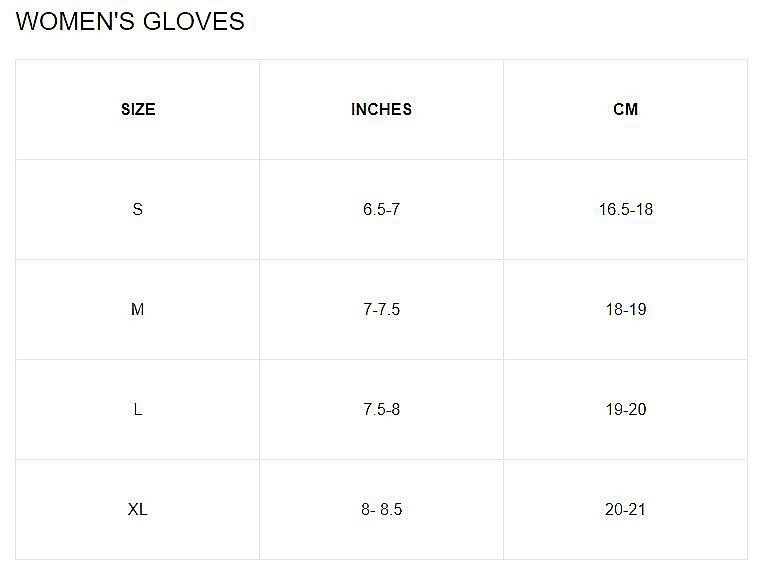Select the SIZE column header

[x=138, y=109]
